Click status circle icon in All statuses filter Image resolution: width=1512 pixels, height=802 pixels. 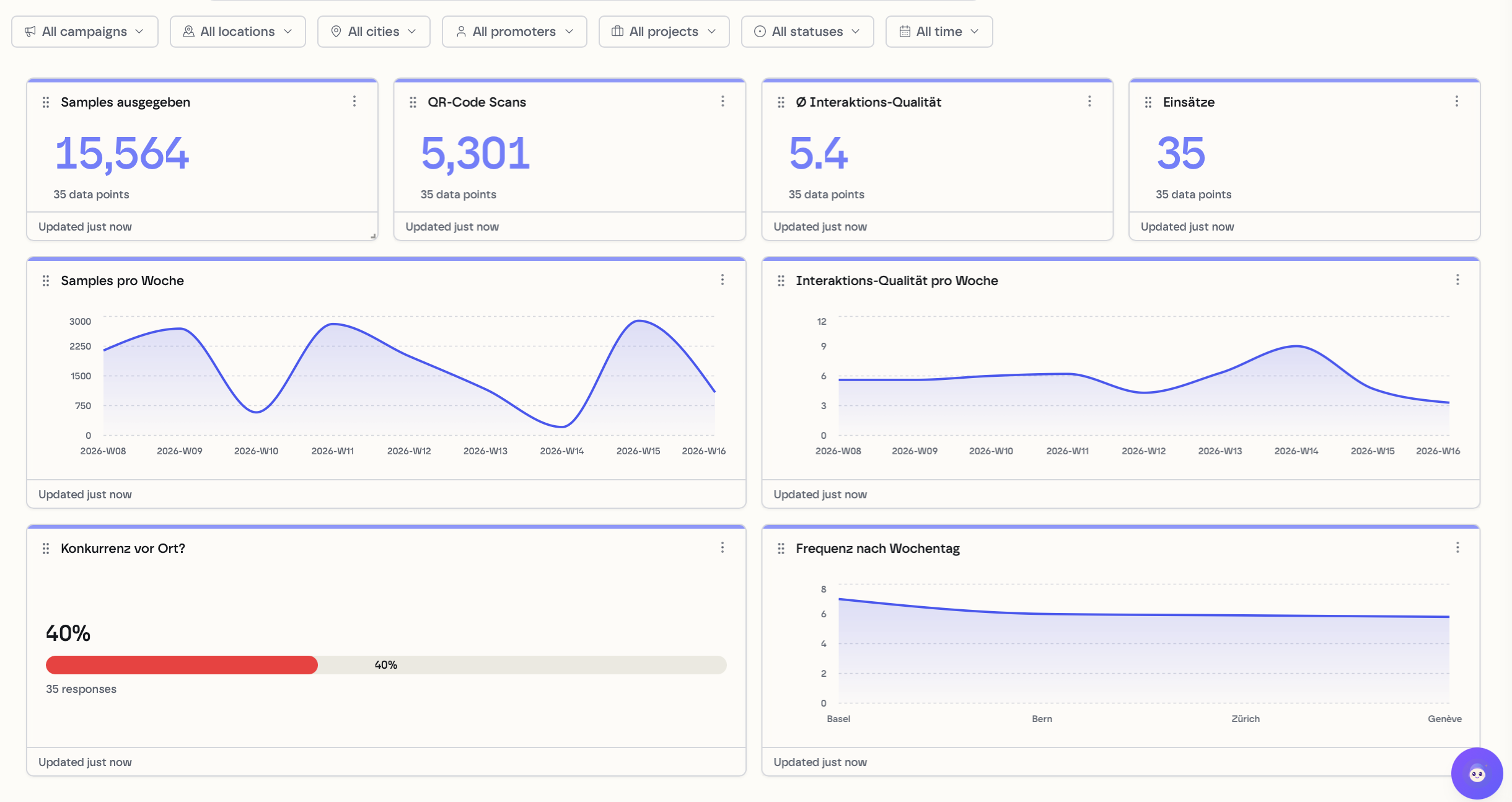(760, 32)
